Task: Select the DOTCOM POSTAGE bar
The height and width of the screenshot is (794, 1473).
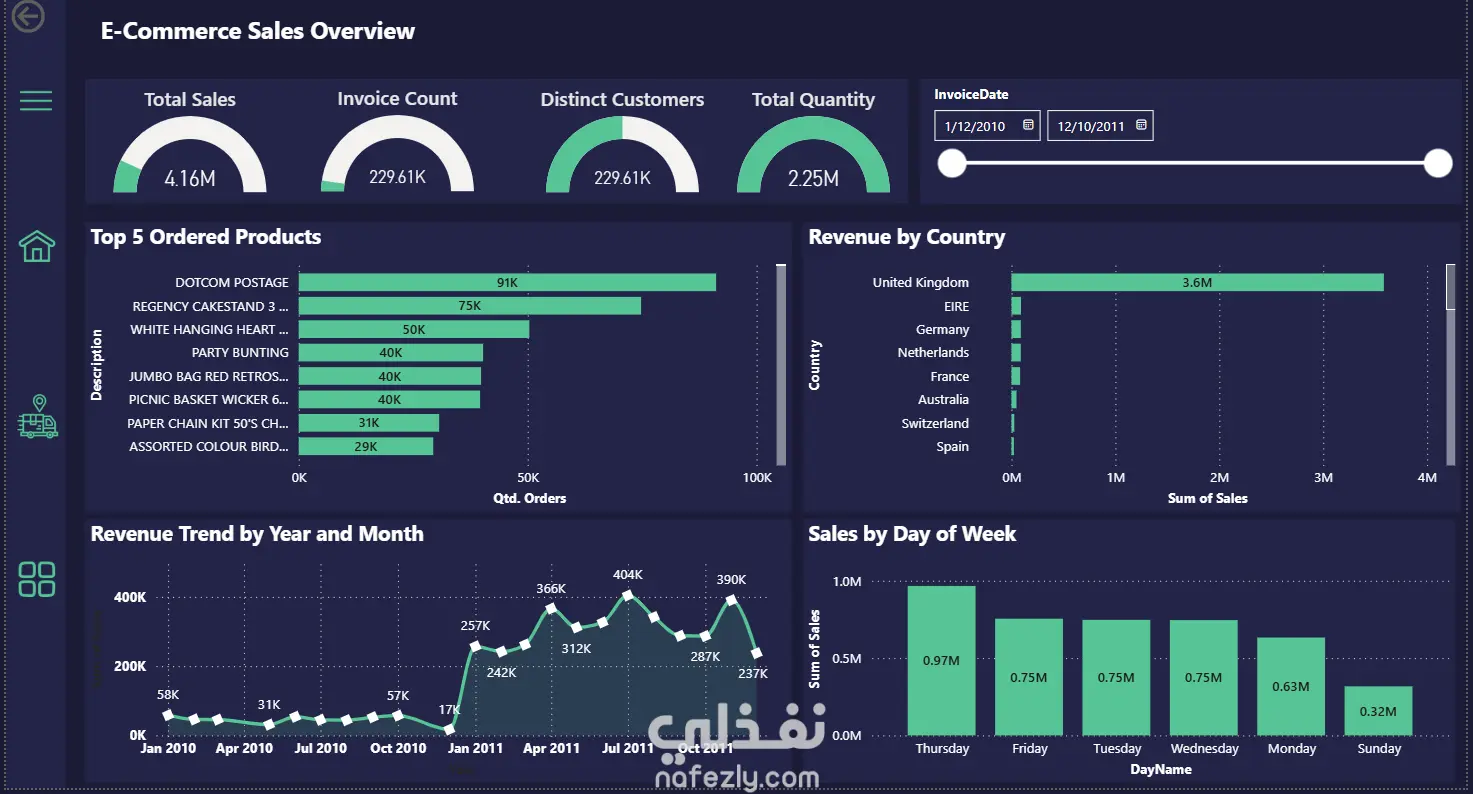Action: 507,283
